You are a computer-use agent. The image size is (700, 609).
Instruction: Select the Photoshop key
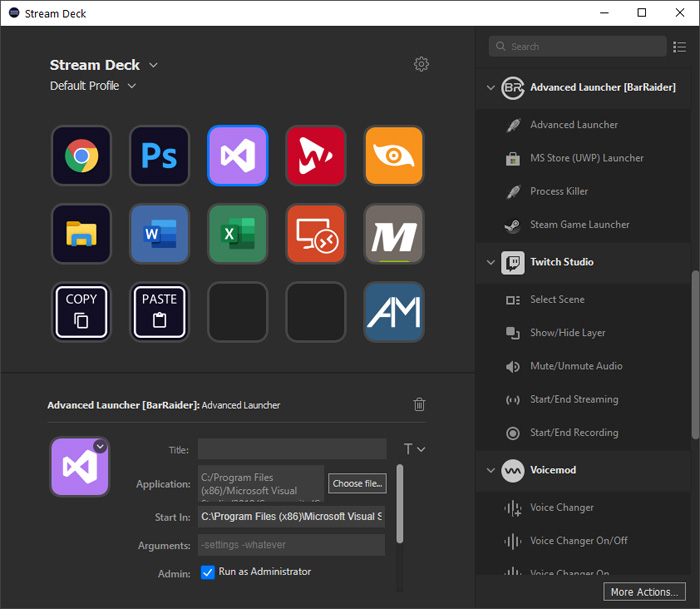159,156
